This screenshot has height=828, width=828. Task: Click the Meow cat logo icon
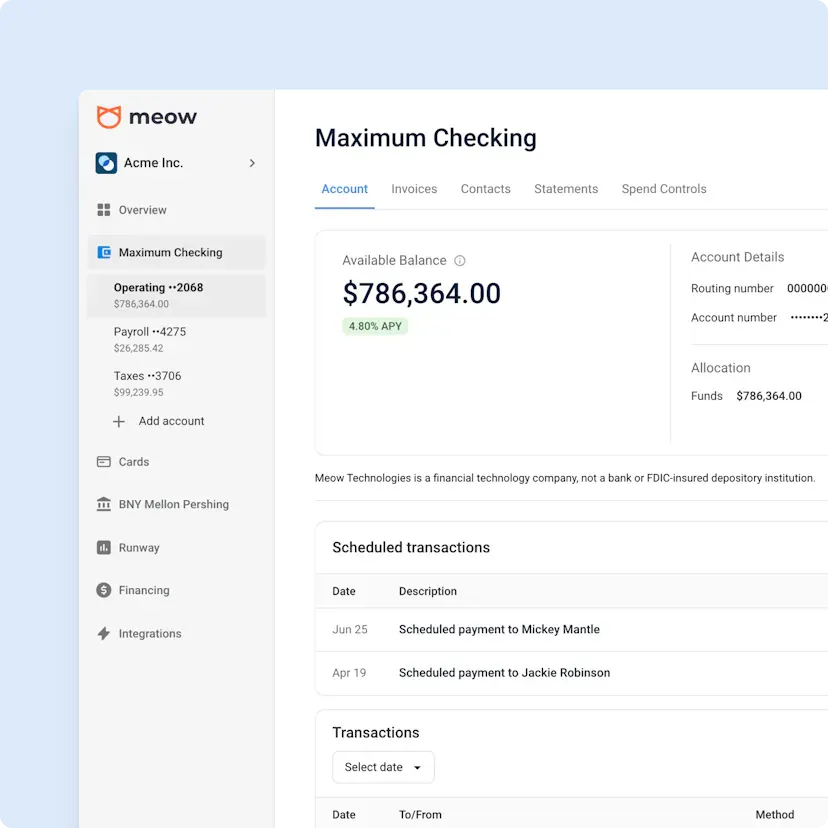pyautogui.click(x=109, y=117)
